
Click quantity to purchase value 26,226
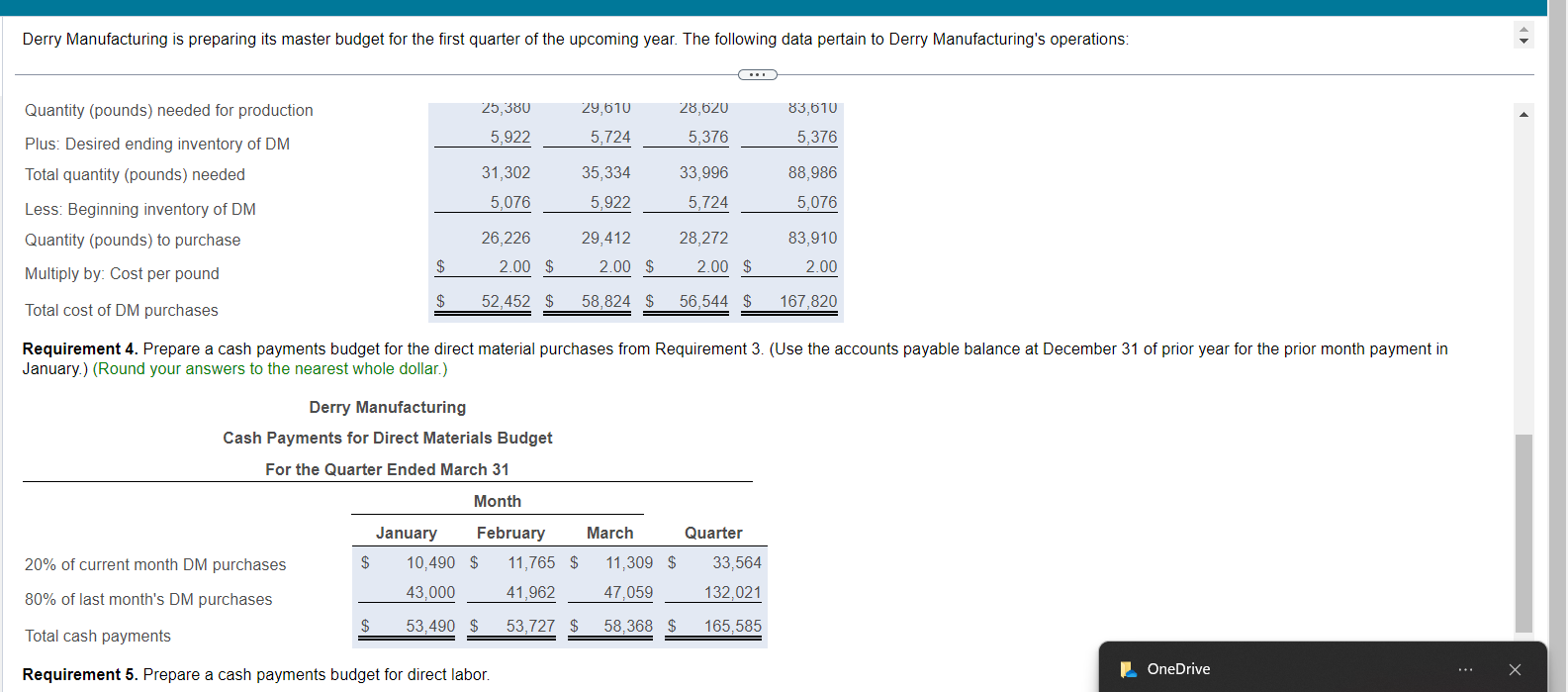(x=506, y=238)
